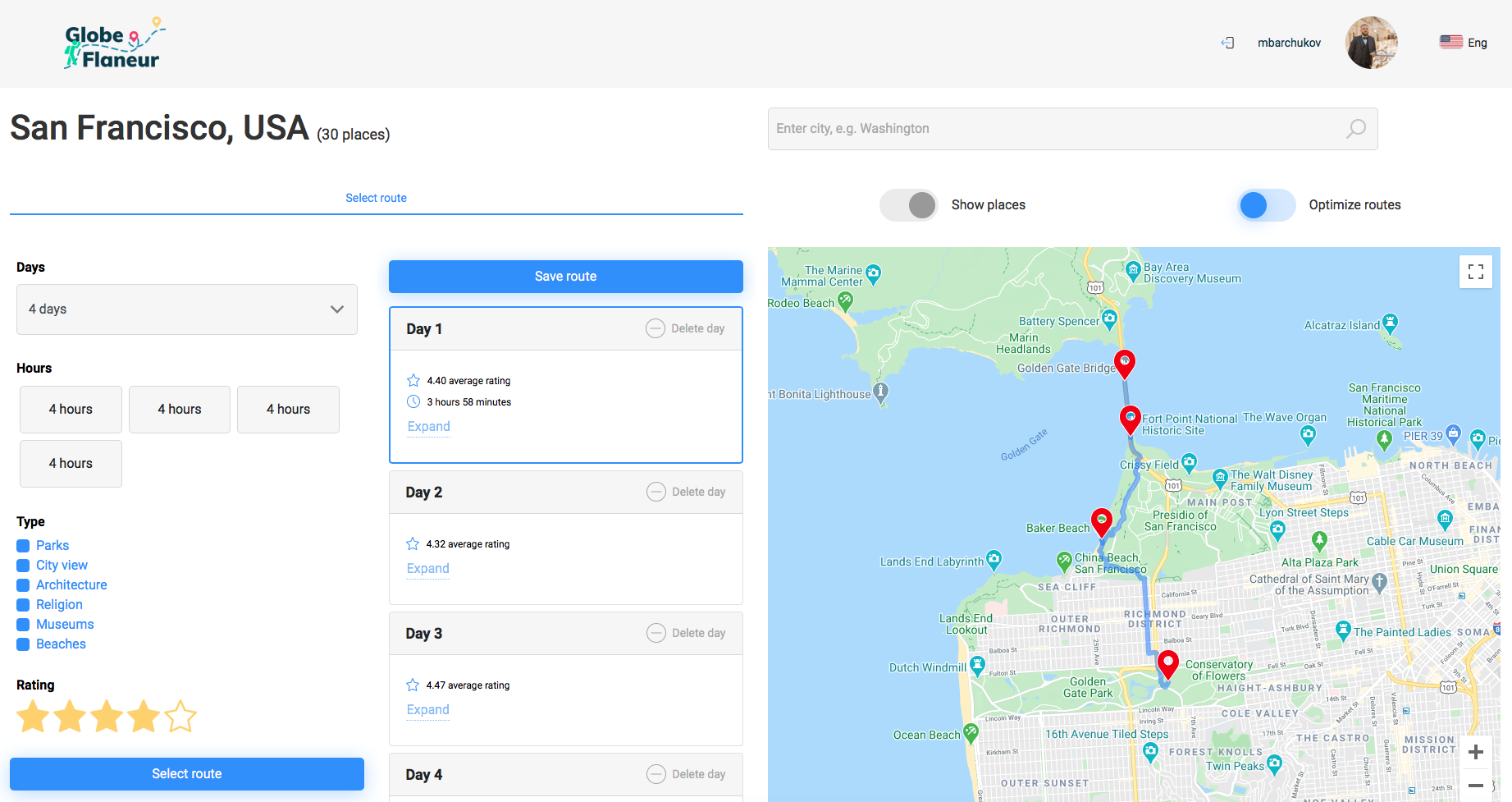
Task: Click the mbarchukov username
Action: coord(1289,43)
